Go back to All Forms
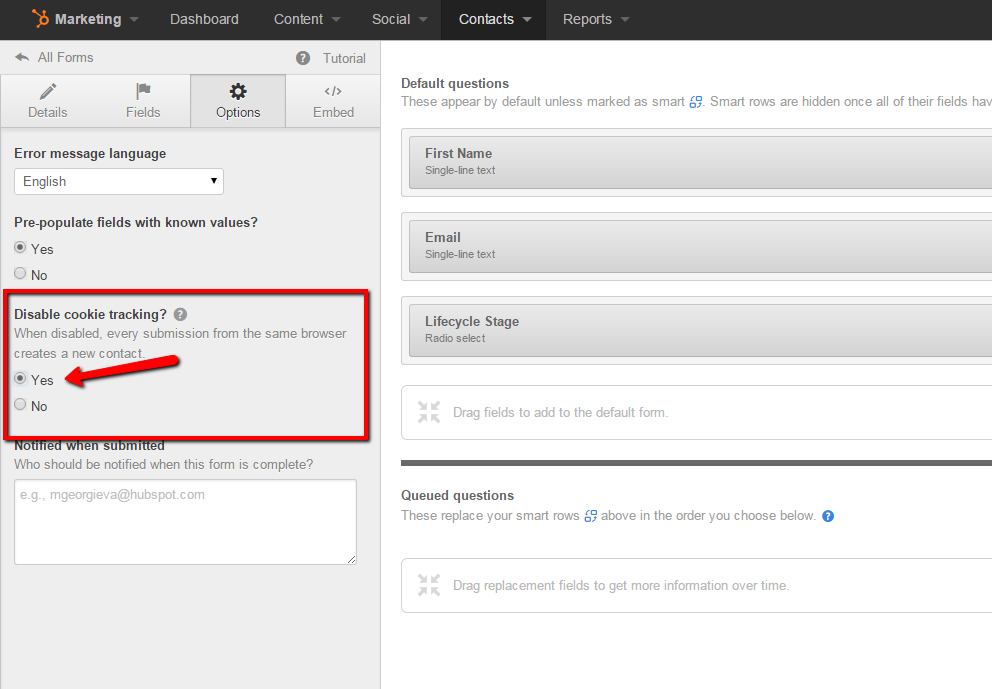The height and width of the screenshot is (689, 992). tap(64, 57)
